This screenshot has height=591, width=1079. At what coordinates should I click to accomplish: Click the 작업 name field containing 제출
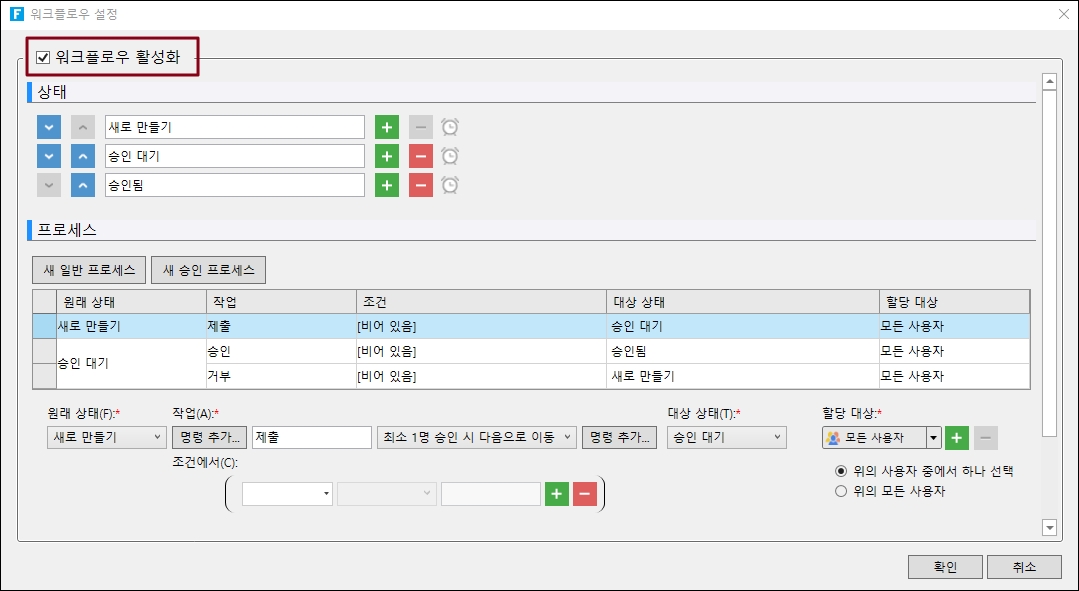point(311,438)
